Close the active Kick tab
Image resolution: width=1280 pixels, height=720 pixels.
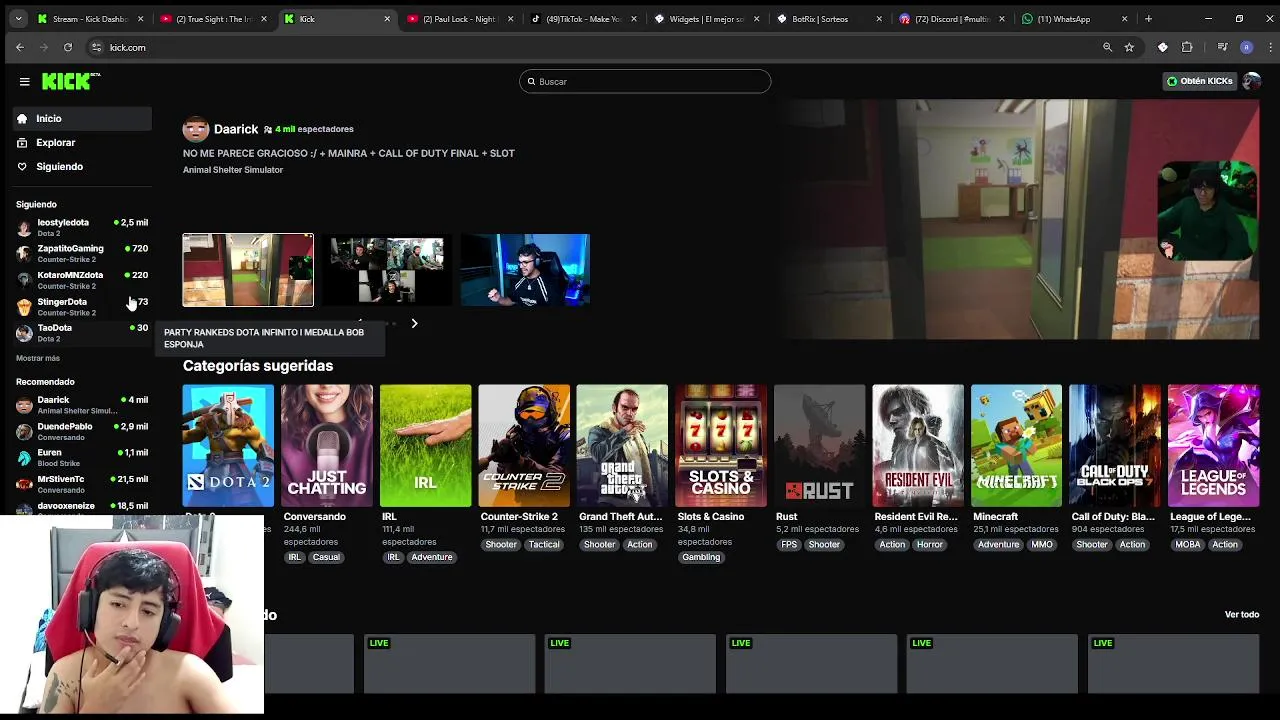tap(387, 19)
